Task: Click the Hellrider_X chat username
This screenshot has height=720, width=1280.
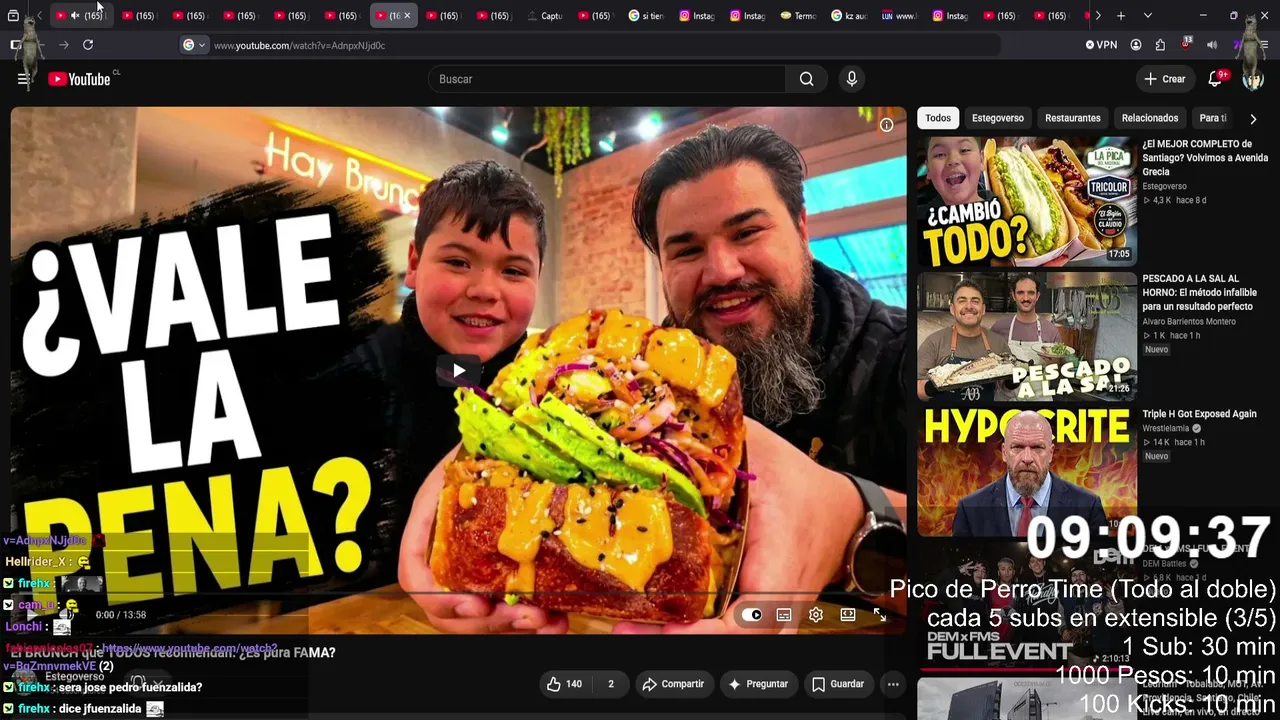Action: click(x=35, y=562)
